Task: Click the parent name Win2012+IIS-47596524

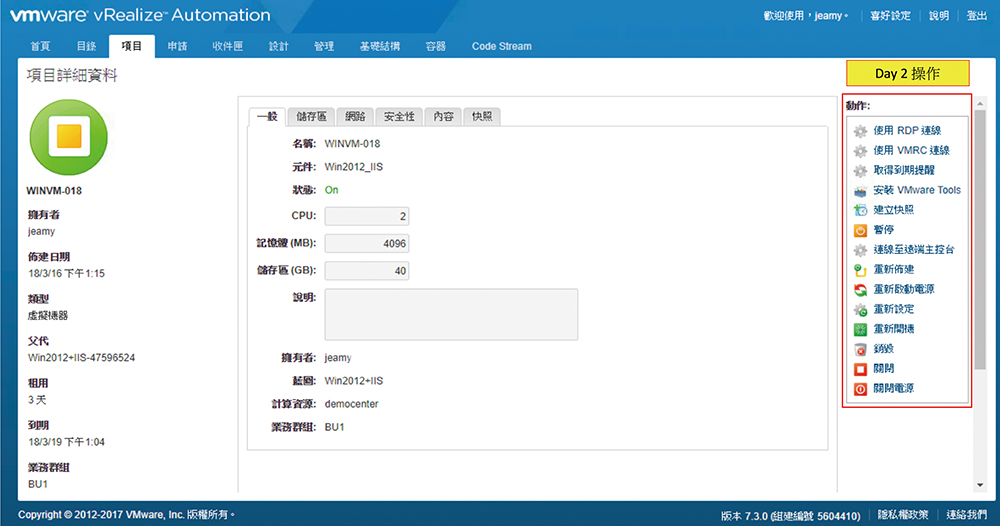Action: tap(82, 358)
